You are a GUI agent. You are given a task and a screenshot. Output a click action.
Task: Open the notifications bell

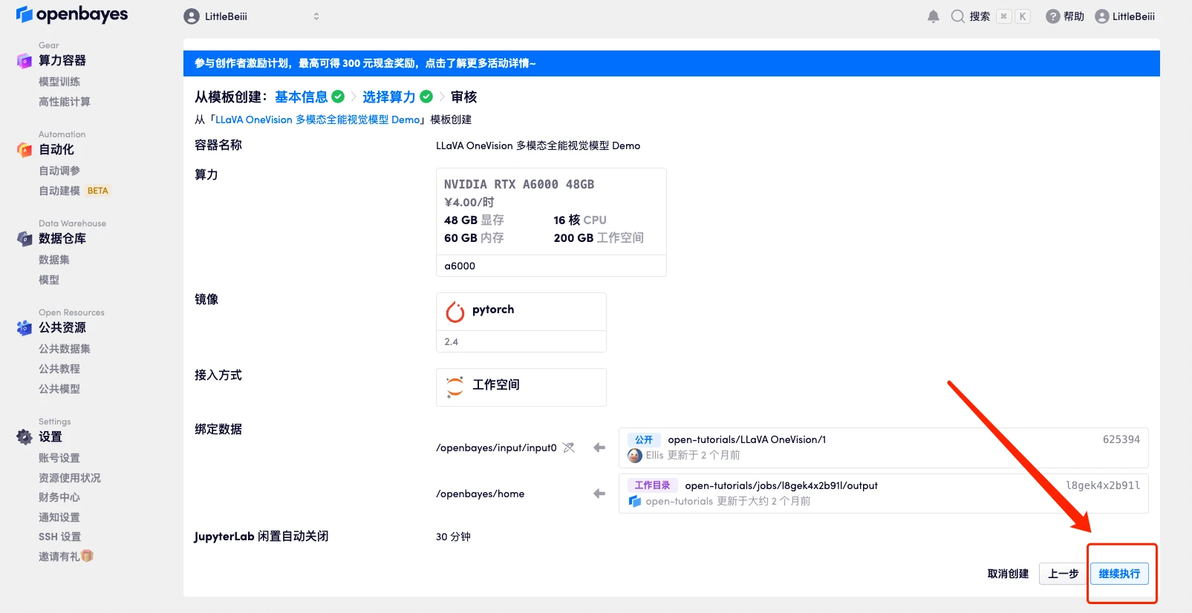[x=934, y=16]
